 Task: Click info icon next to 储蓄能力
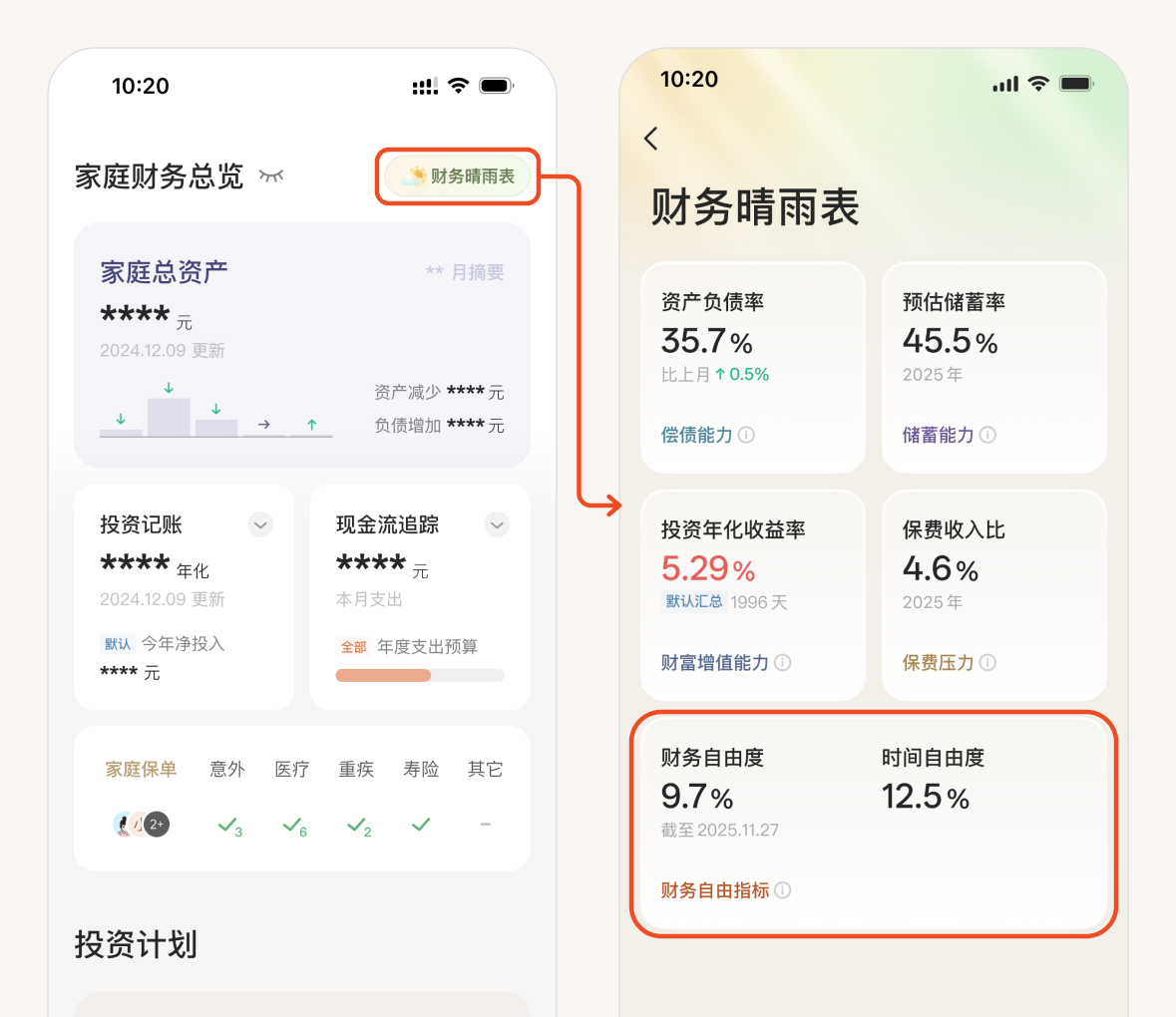987,435
